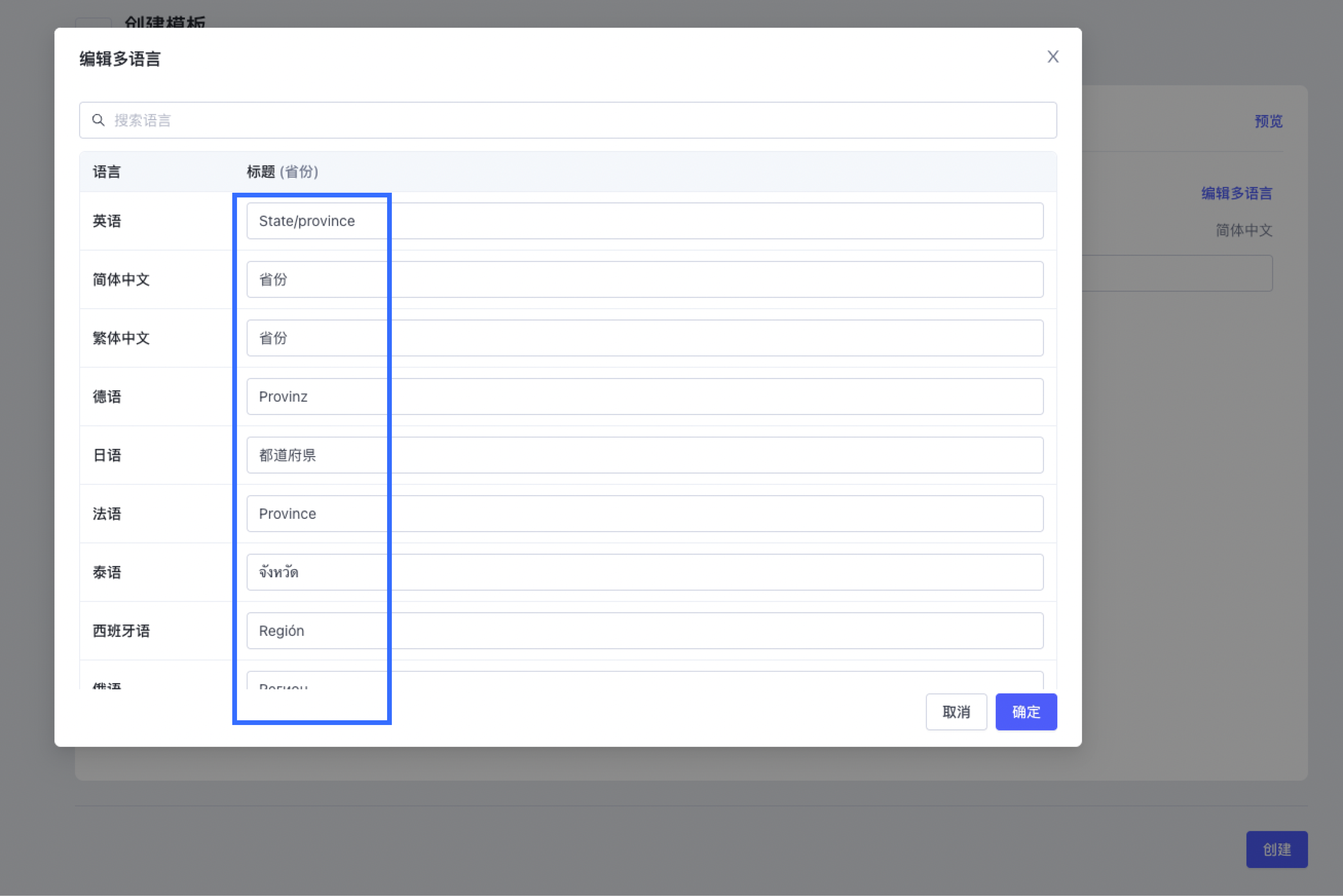Viewport: 1343px width, 896px height.
Task: Click 简体中文 text in background page
Action: [1243, 230]
